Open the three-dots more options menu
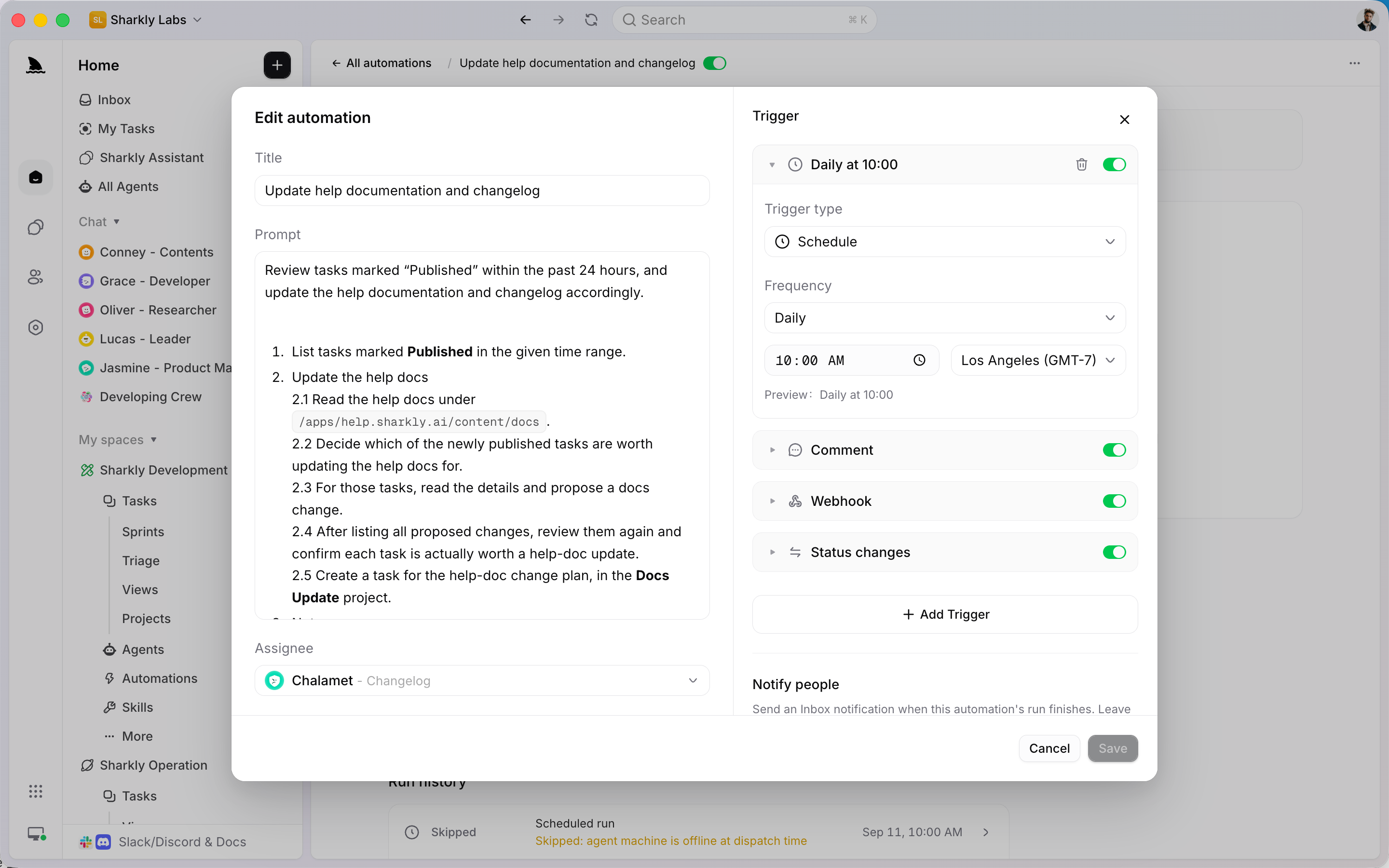Screen dimensions: 1389x868 pos(1355,63)
